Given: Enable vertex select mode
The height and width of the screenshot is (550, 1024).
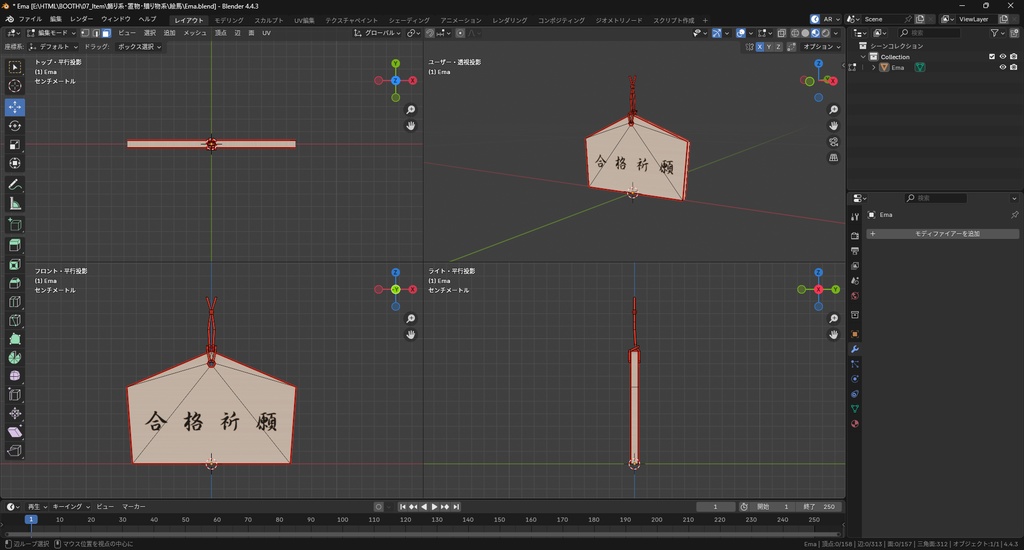Looking at the screenshot, I should coord(85,33).
